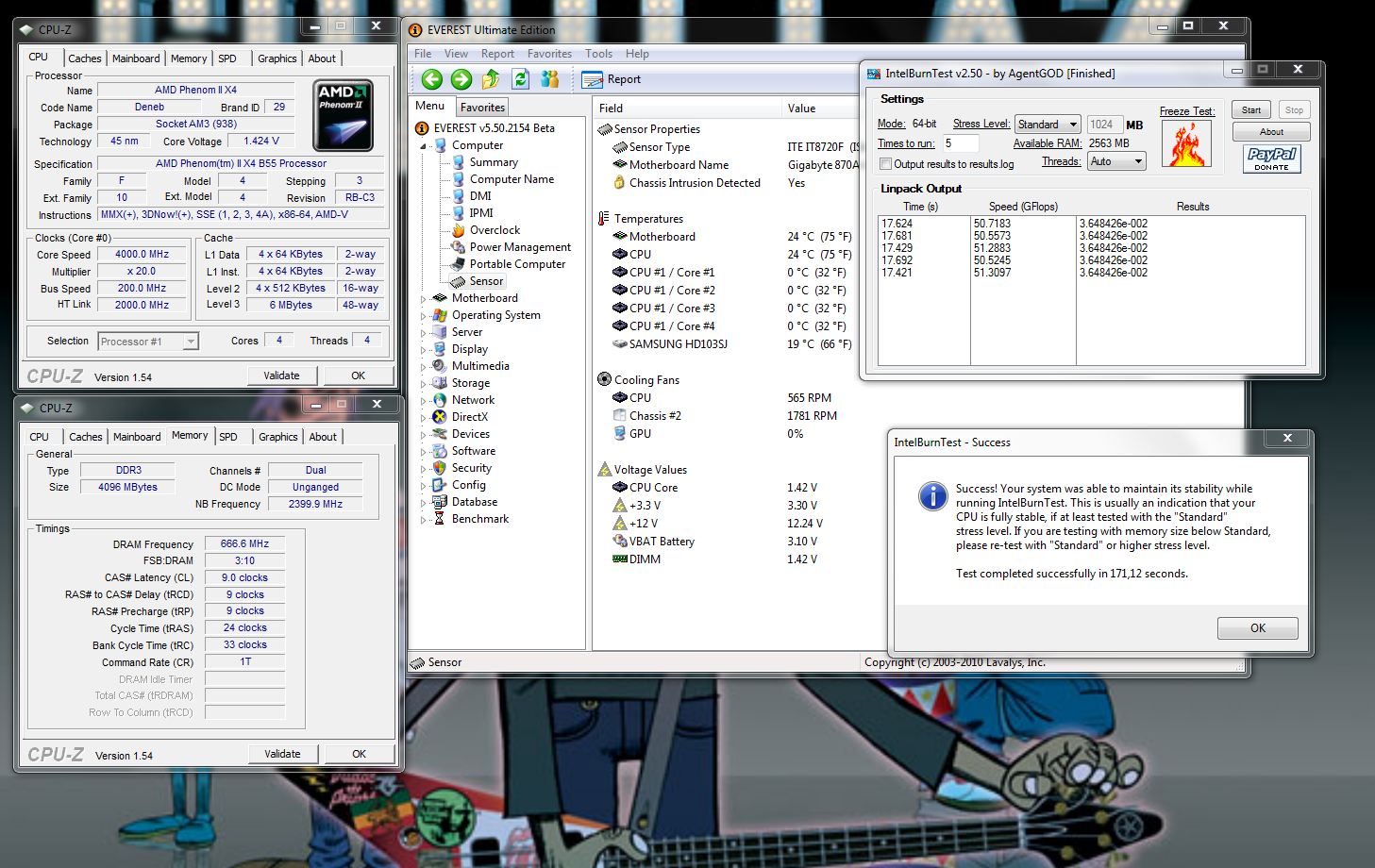Open Graphics tab in CPU-Z processor window
Image resolution: width=1375 pixels, height=868 pixels.
[277, 58]
